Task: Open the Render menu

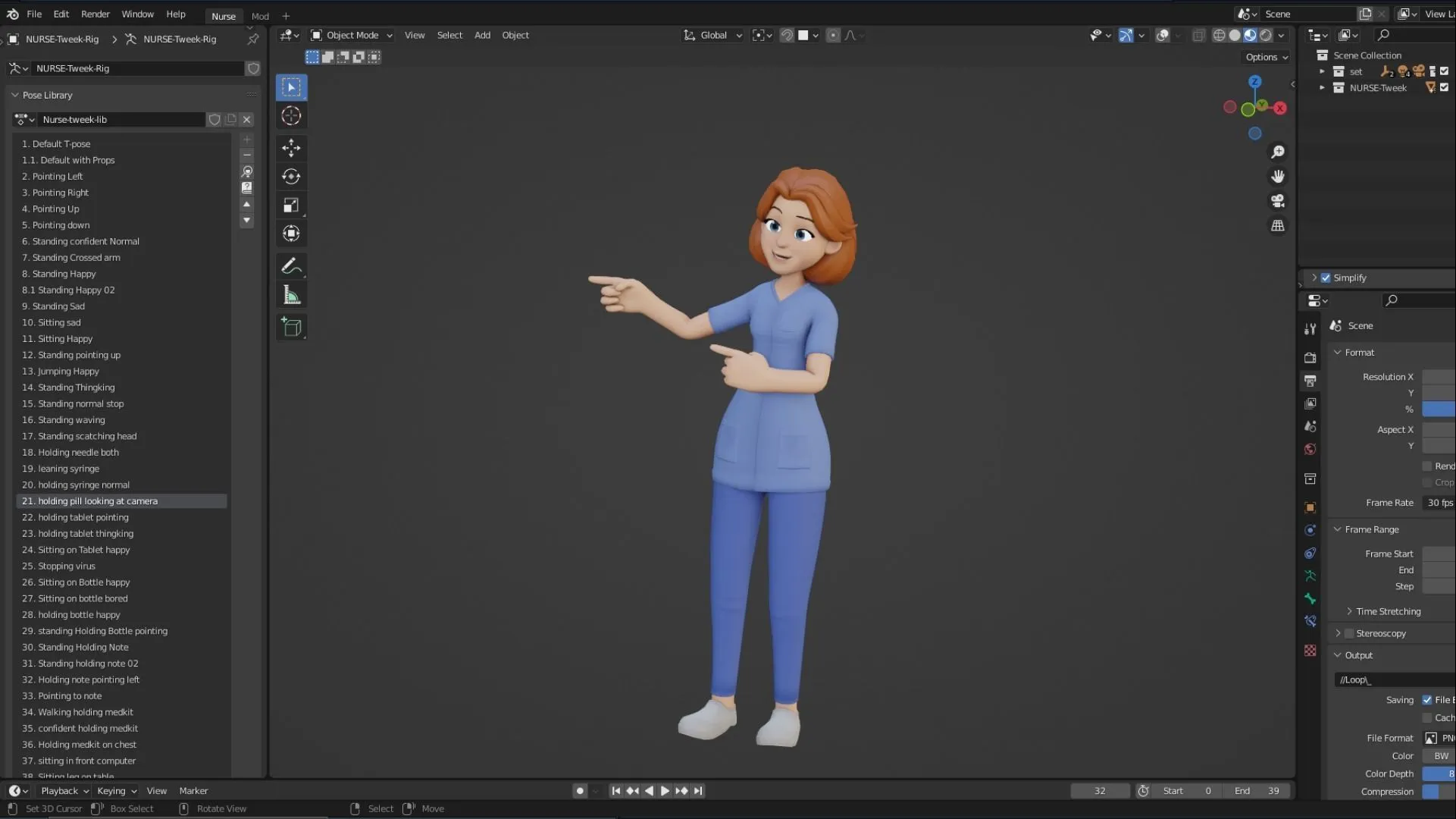Action: [95, 14]
